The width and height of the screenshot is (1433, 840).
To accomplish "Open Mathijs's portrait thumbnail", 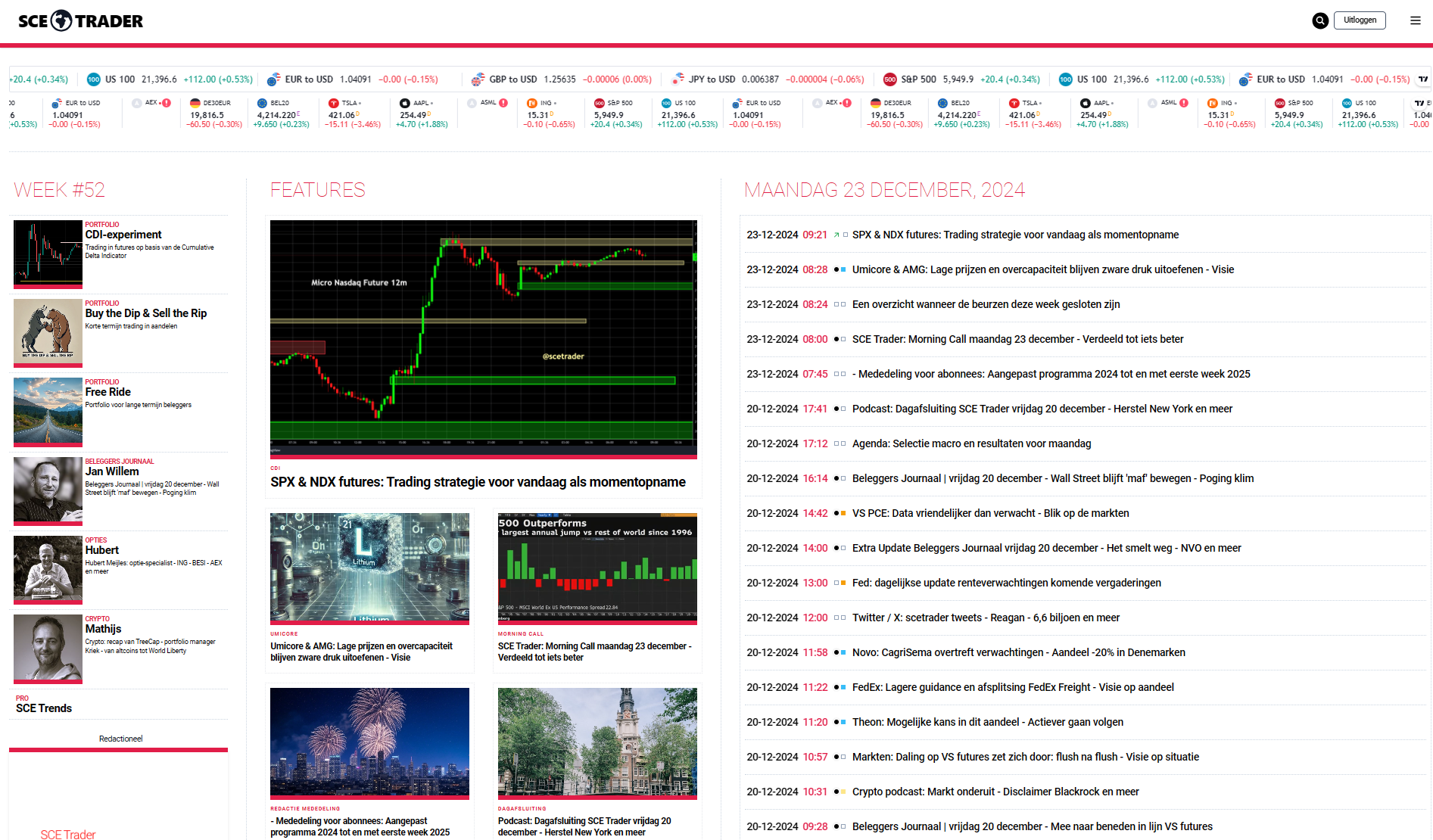I will 48,649.
